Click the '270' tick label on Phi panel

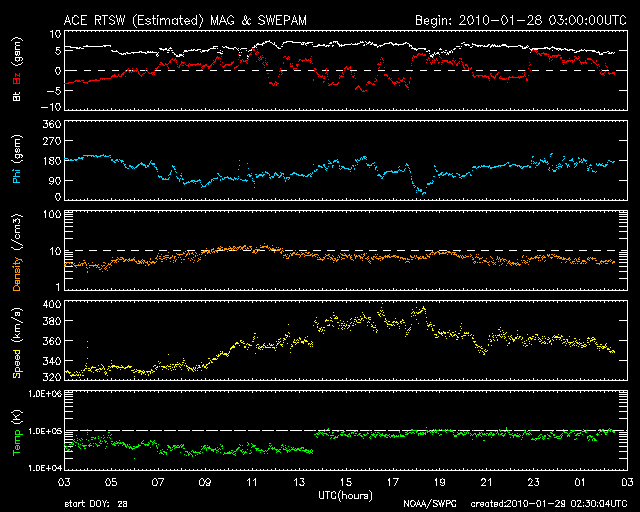coord(52,141)
